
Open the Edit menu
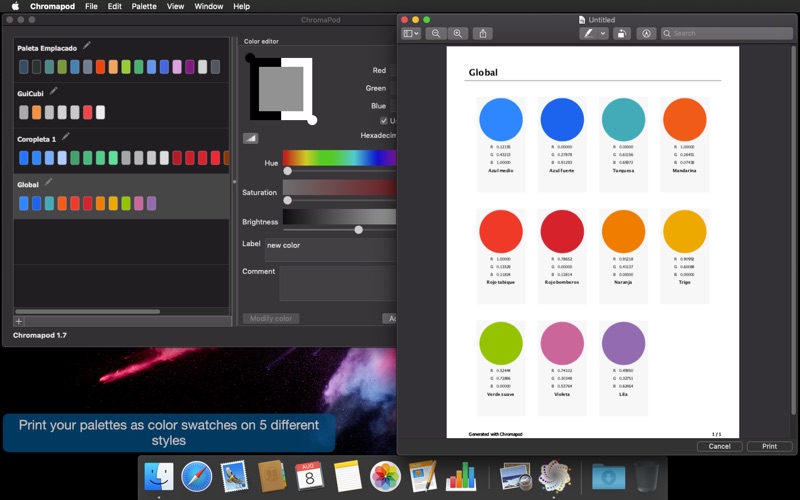pyautogui.click(x=114, y=6)
